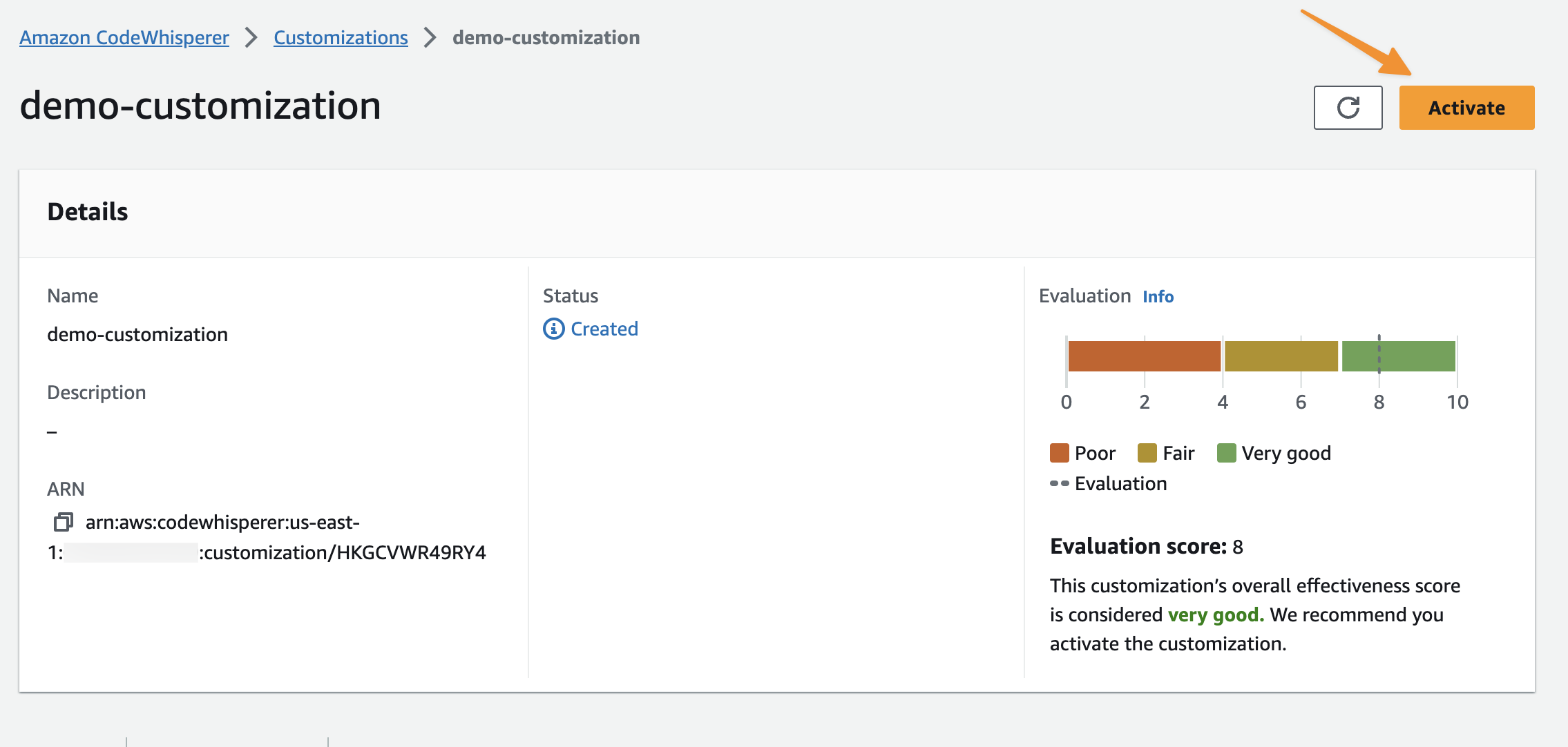1568x747 pixels.
Task: Click the green Very good legend square
Action: 1226,453
